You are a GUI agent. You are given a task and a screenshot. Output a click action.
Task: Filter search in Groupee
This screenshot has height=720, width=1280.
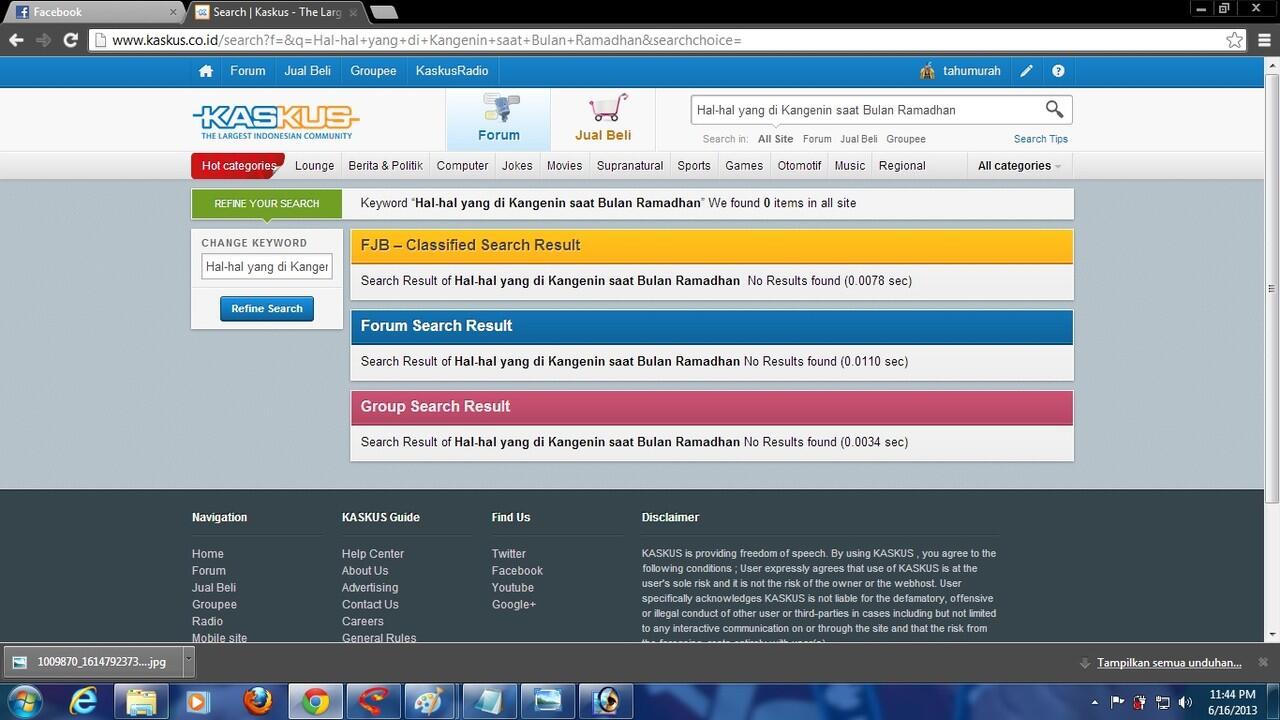click(x=906, y=139)
